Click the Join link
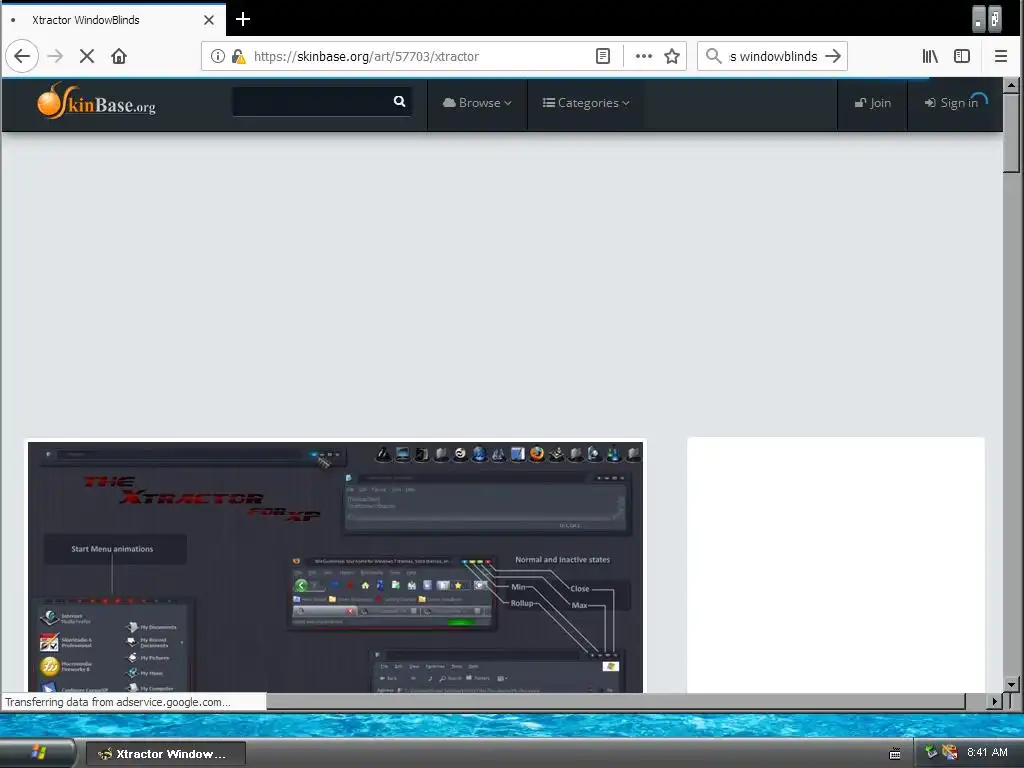This screenshot has width=1024, height=768. click(872, 103)
